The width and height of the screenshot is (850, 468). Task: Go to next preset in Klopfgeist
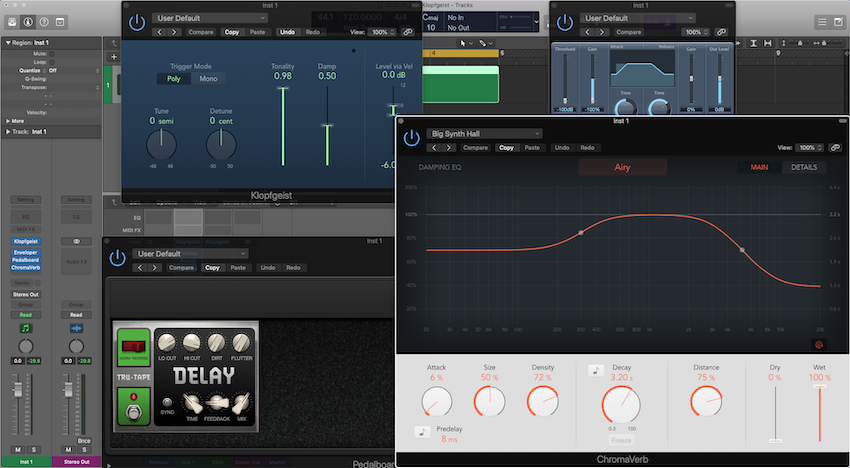[x=174, y=32]
